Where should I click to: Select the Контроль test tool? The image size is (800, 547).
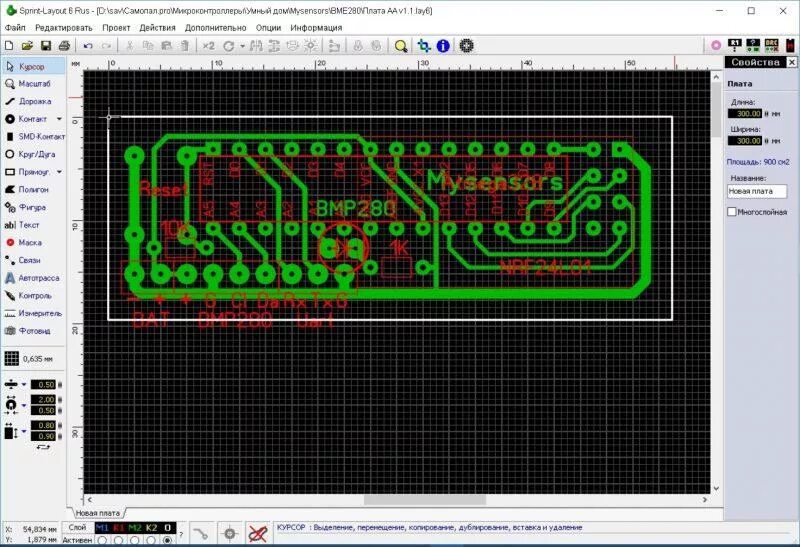[34, 295]
